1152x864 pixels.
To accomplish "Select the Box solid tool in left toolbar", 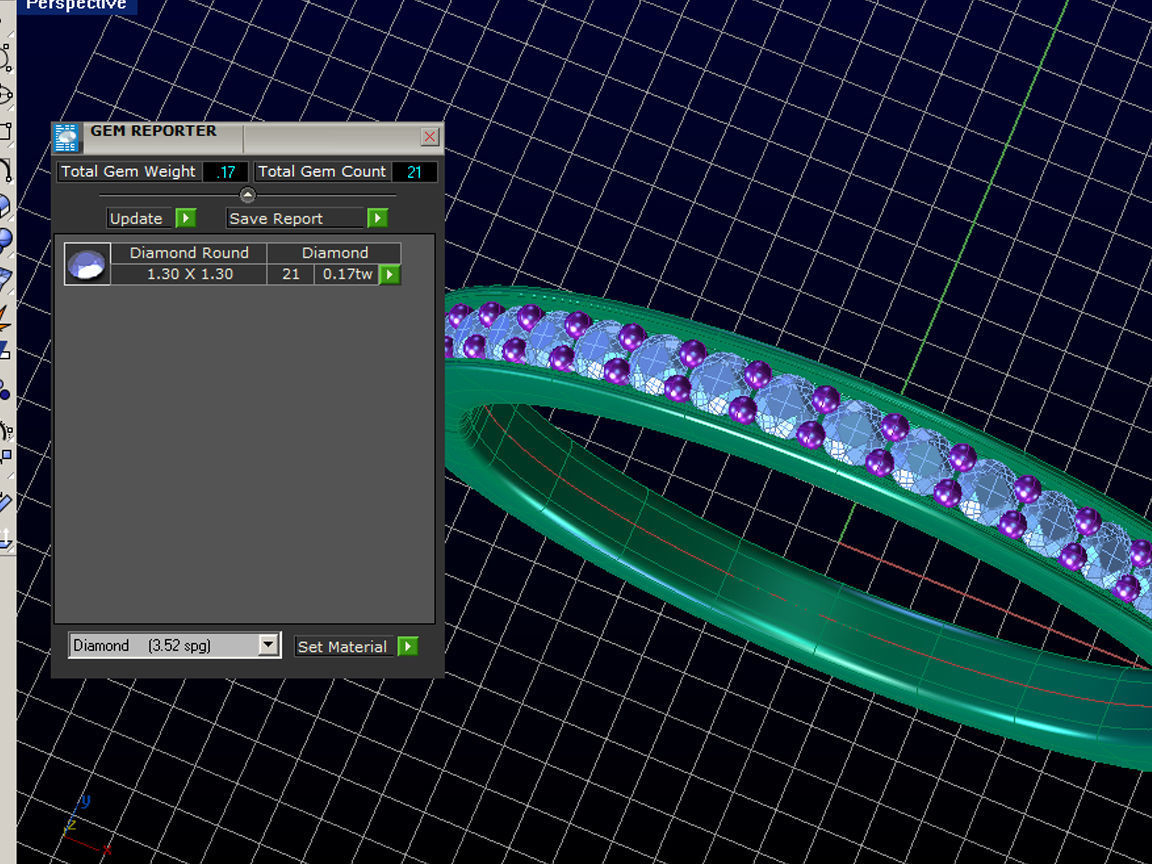I will [x=6, y=206].
